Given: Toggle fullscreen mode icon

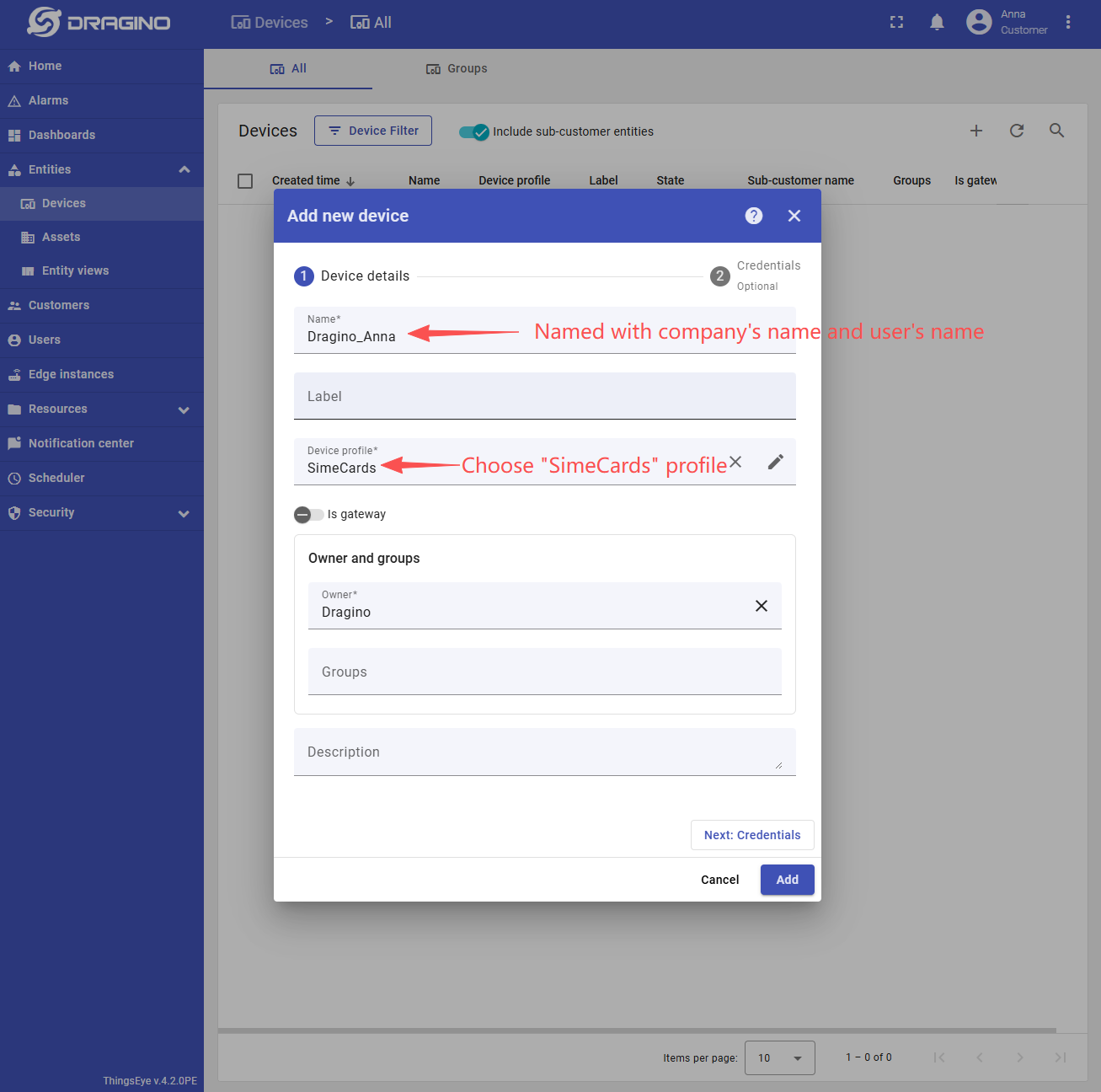Looking at the screenshot, I should [896, 23].
